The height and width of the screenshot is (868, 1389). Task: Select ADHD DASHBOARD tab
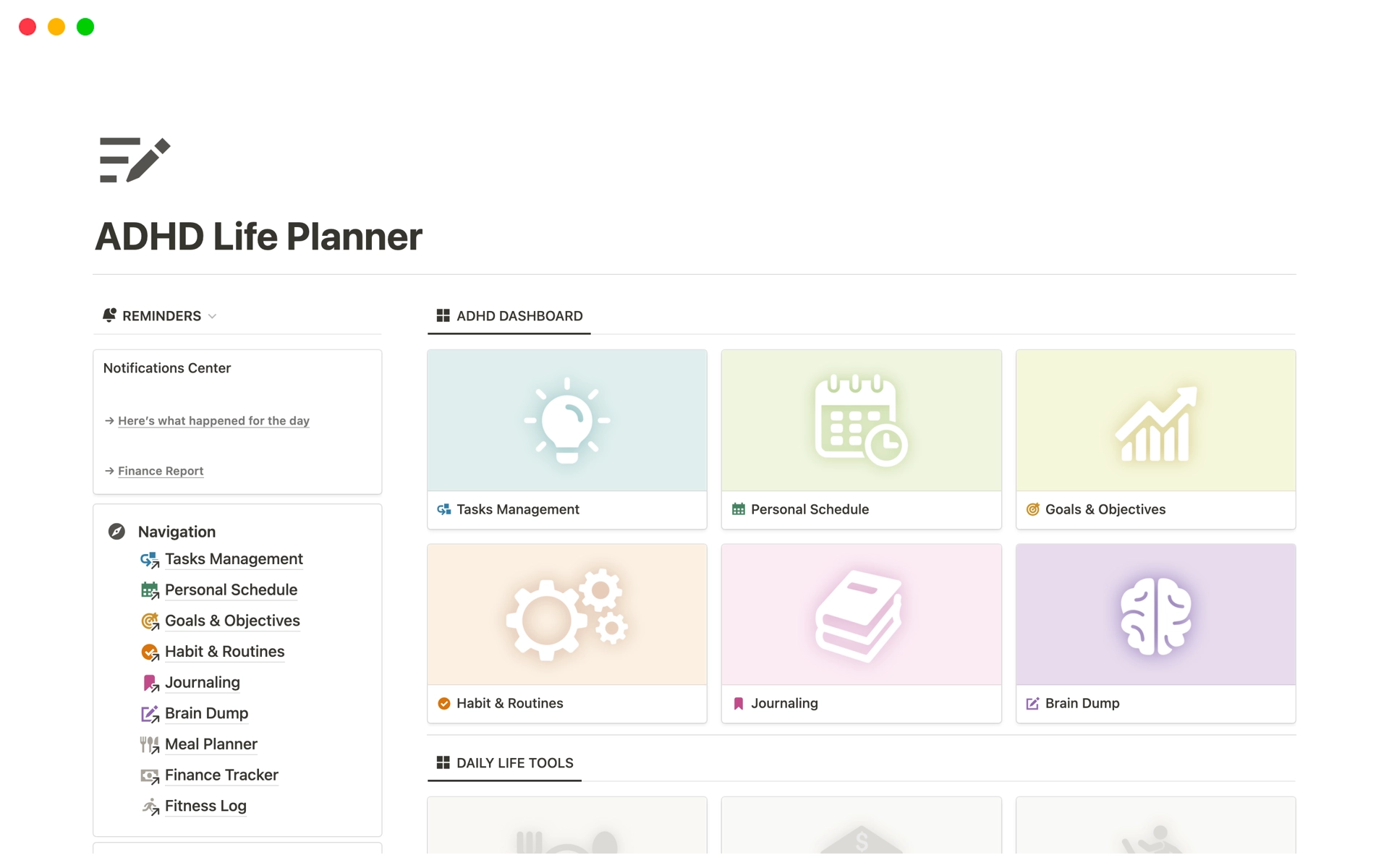click(x=511, y=316)
